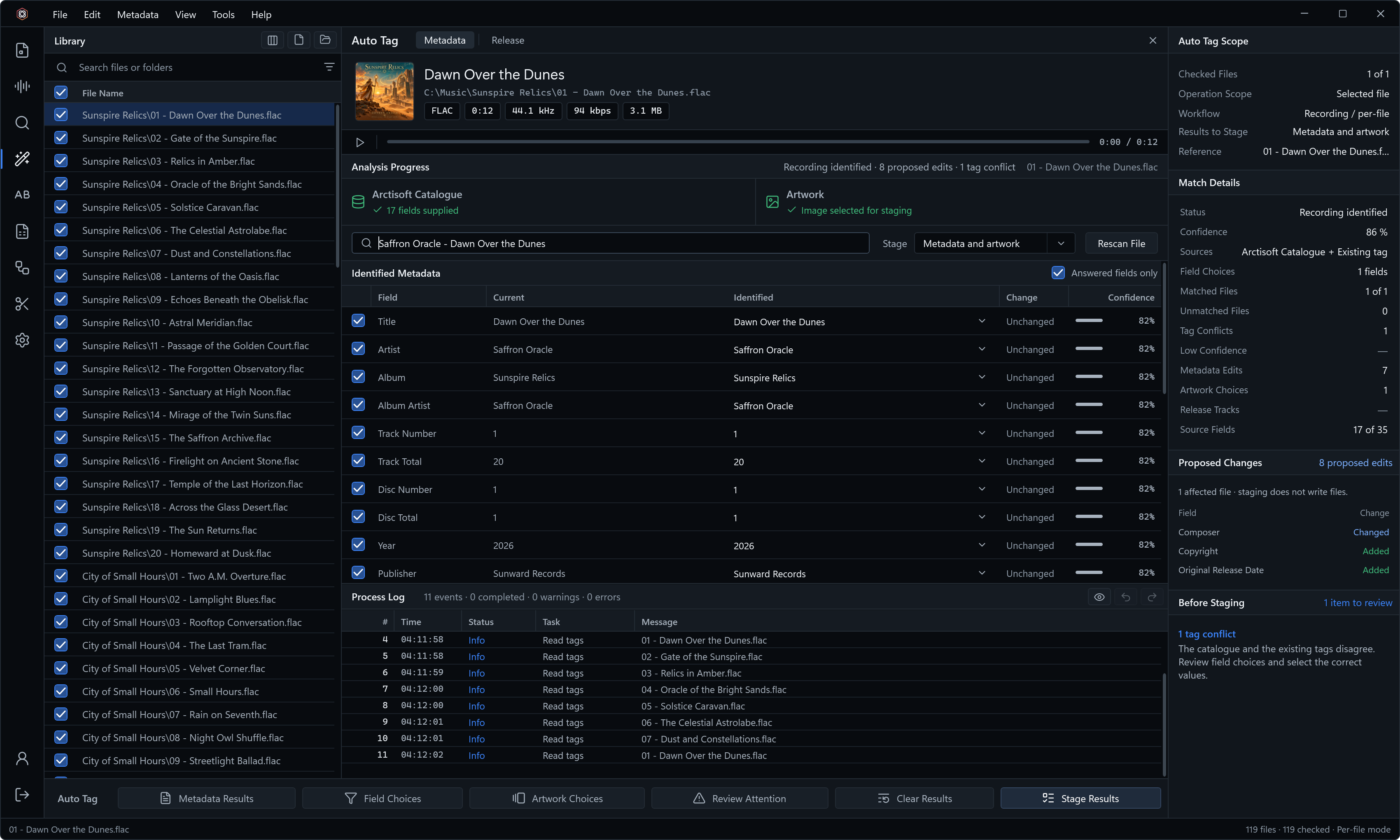The height and width of the screenshot is (840, 1400).
Task: Click the magnifier search icon in the sidebar
Action: [x=22, y=123]
